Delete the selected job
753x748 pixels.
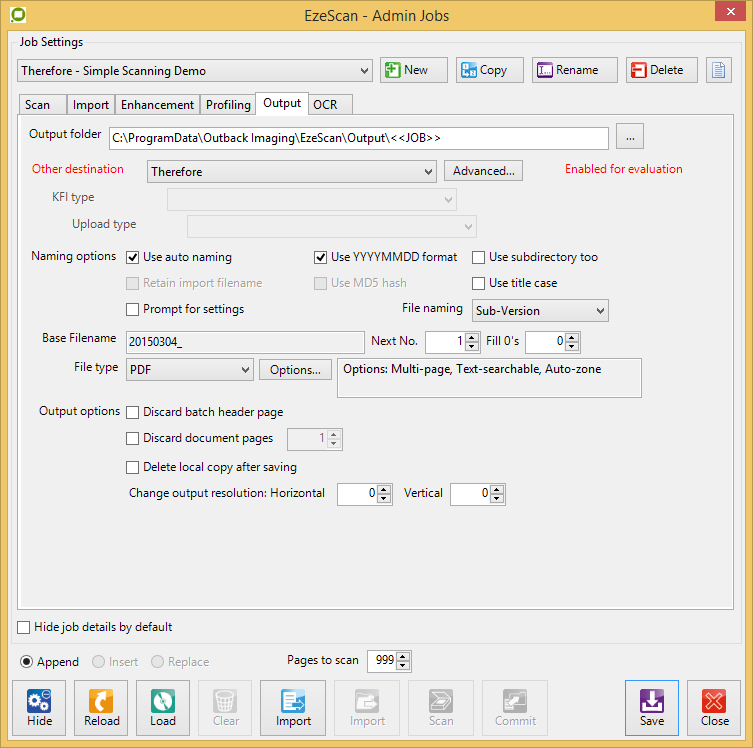pos(662,70)
